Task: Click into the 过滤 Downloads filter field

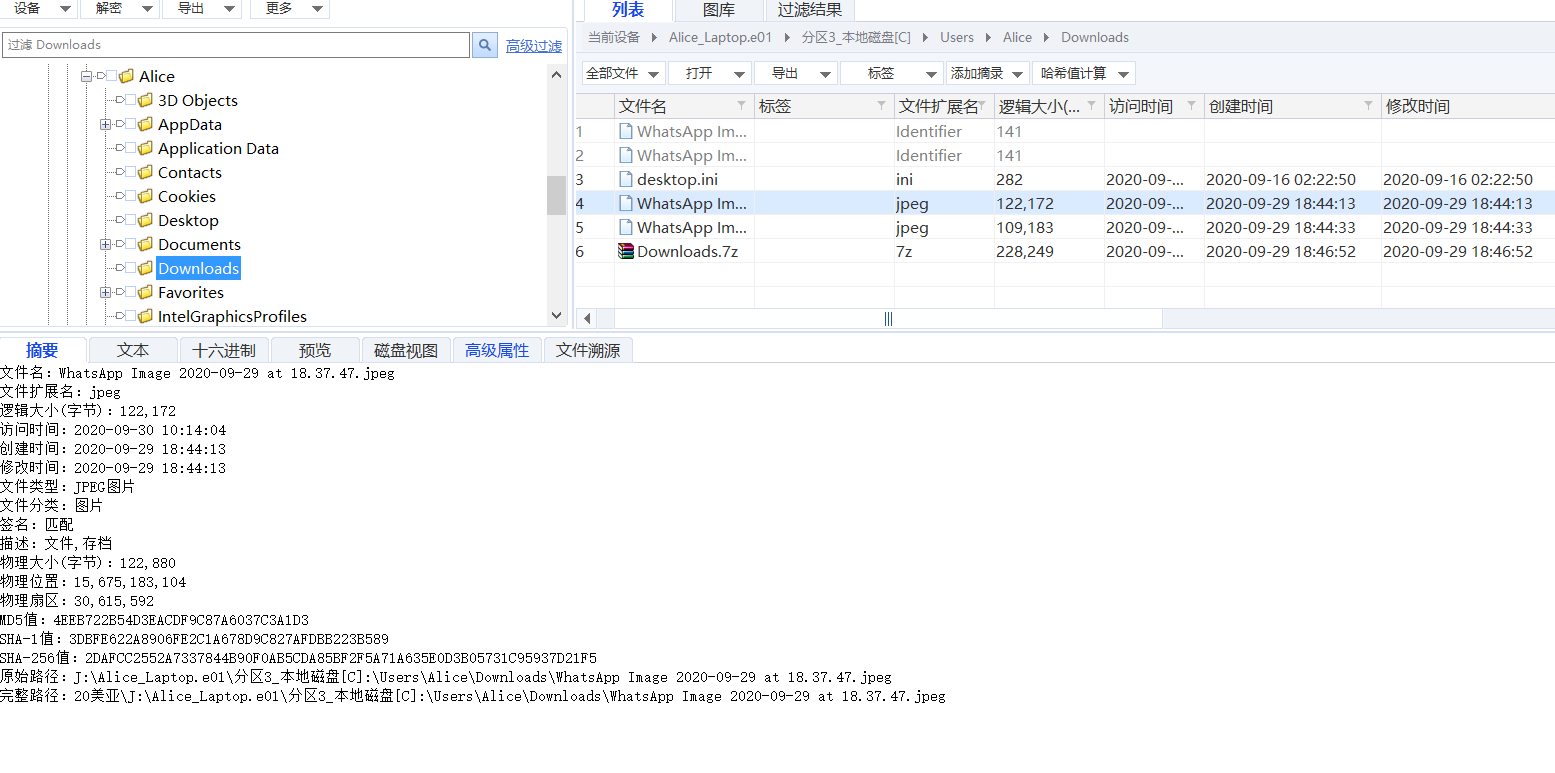Action: click(x=236, y=45)
